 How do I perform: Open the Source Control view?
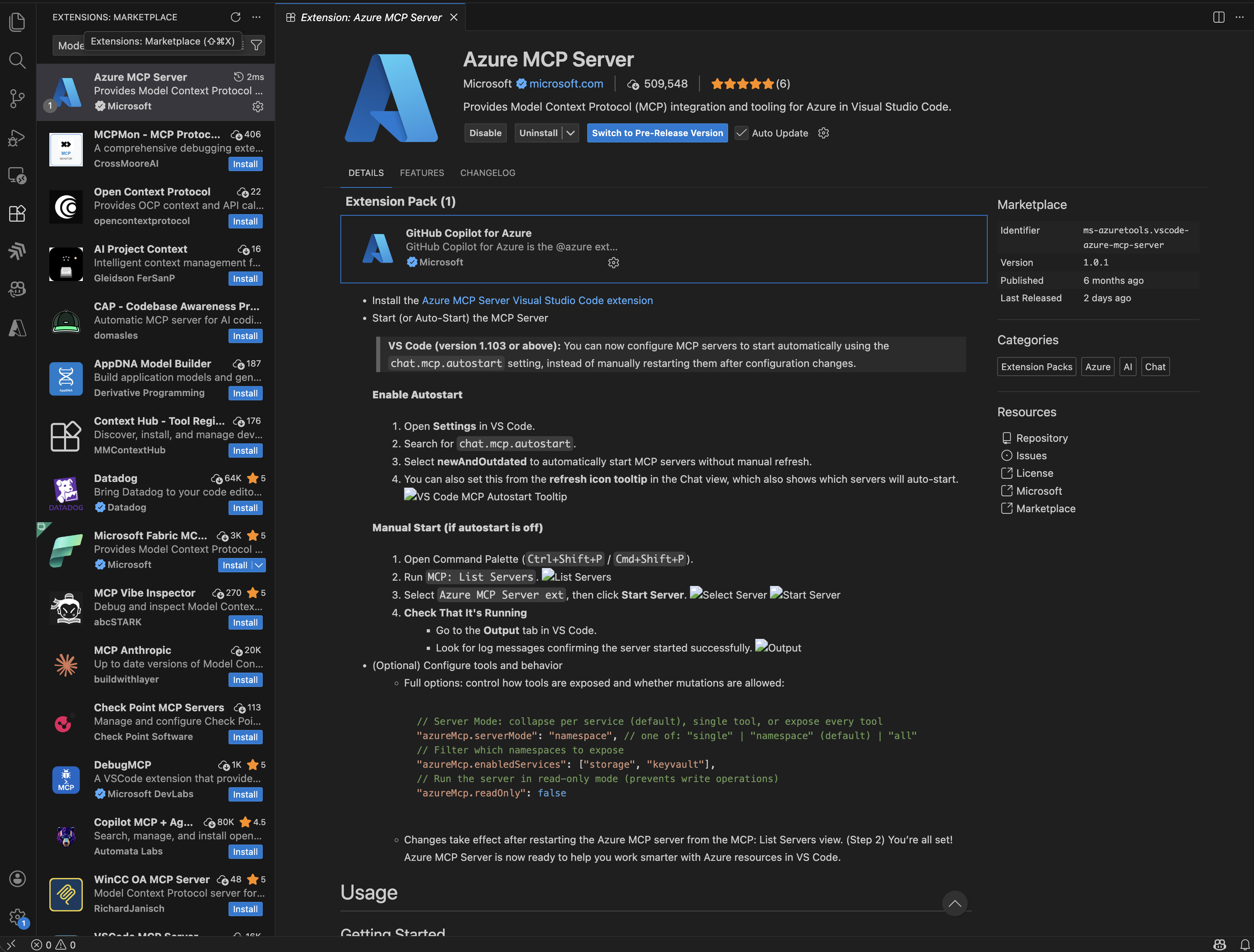click(x=18, y=99)
